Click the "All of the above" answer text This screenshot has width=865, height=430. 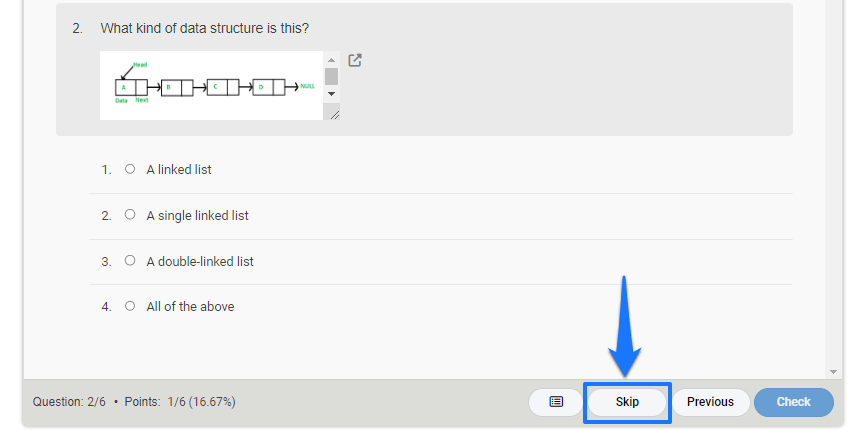click(190, 306)
